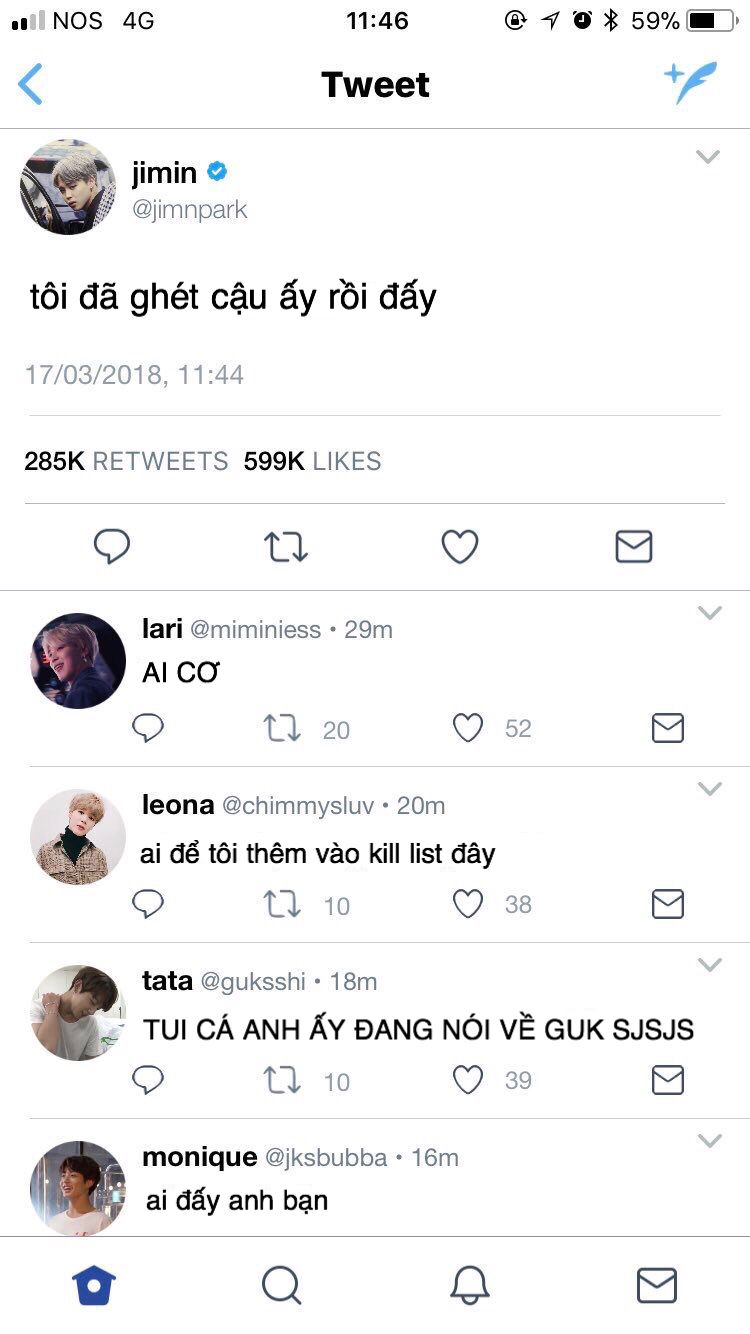Retweet leona's reply with 10 retweets

[283, 905]
